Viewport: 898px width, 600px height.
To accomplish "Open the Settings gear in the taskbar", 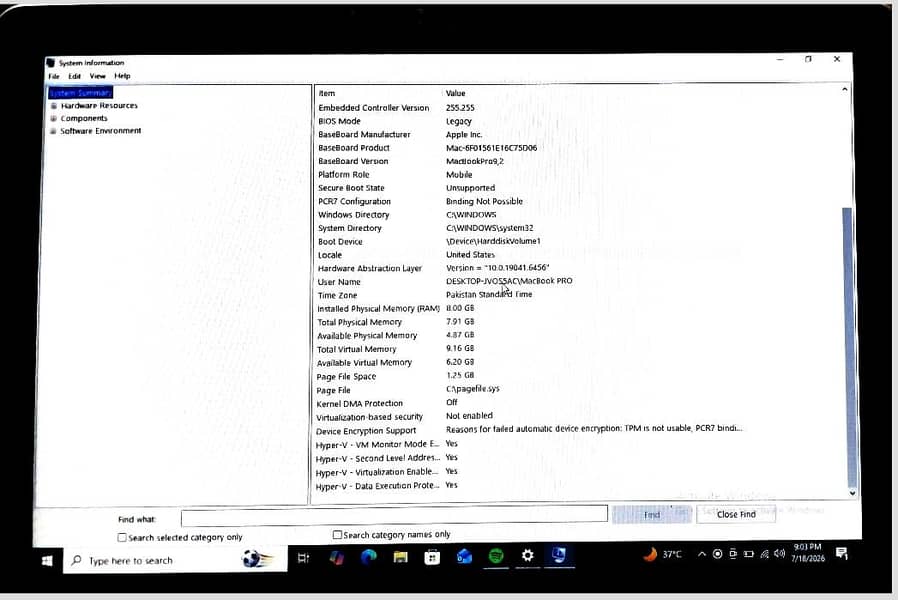I will point(527,555).
